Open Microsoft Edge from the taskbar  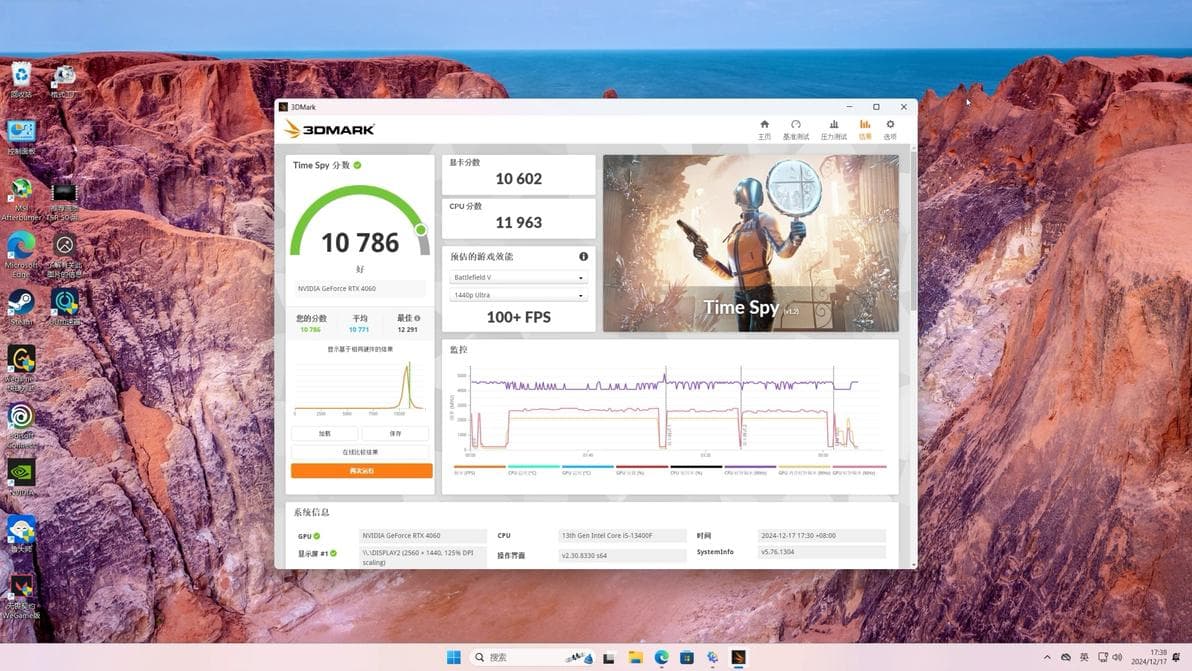[661, 657]
